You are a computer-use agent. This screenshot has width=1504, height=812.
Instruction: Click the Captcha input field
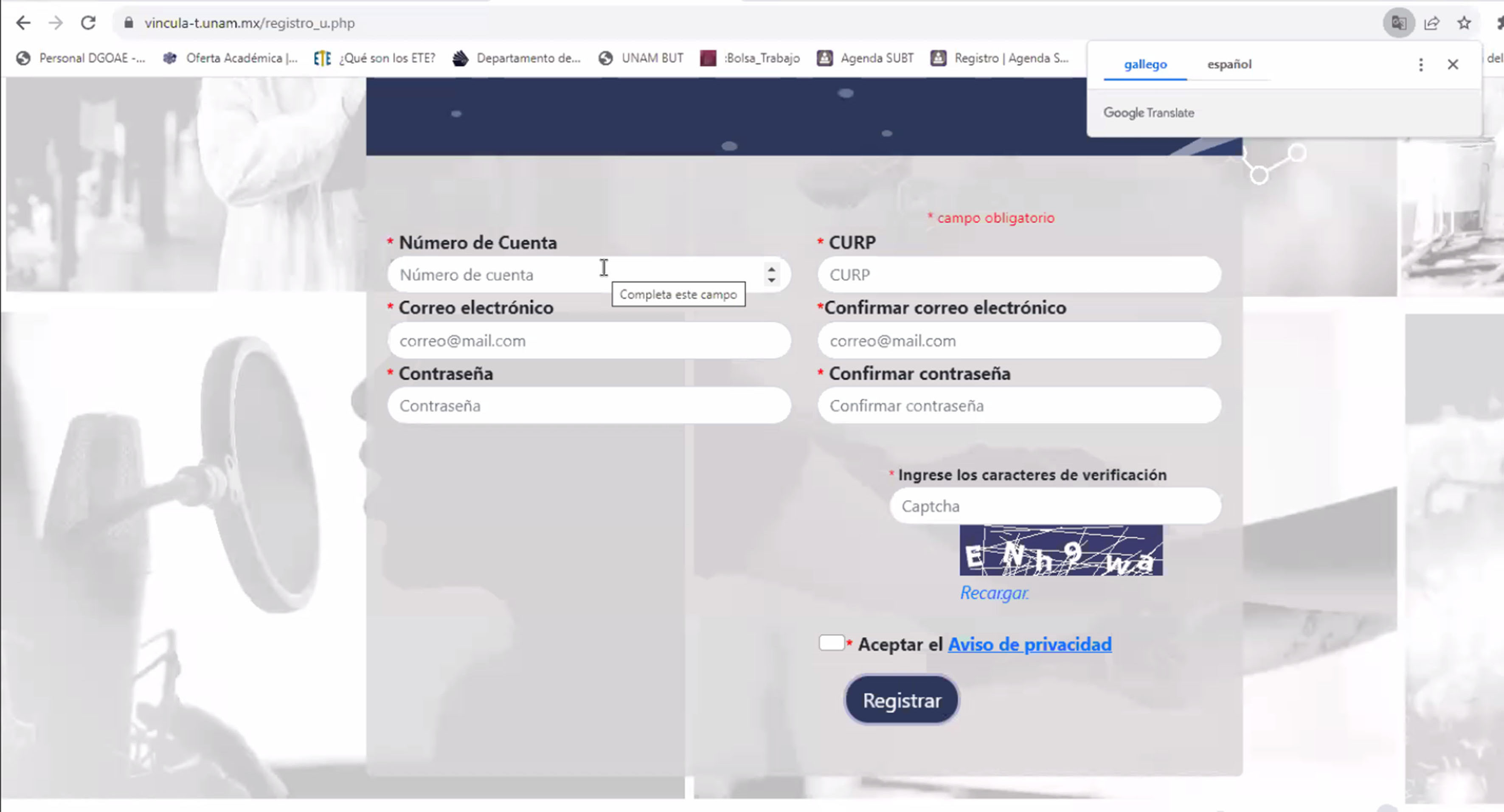pyautogui.click(x=1056, y=506)
